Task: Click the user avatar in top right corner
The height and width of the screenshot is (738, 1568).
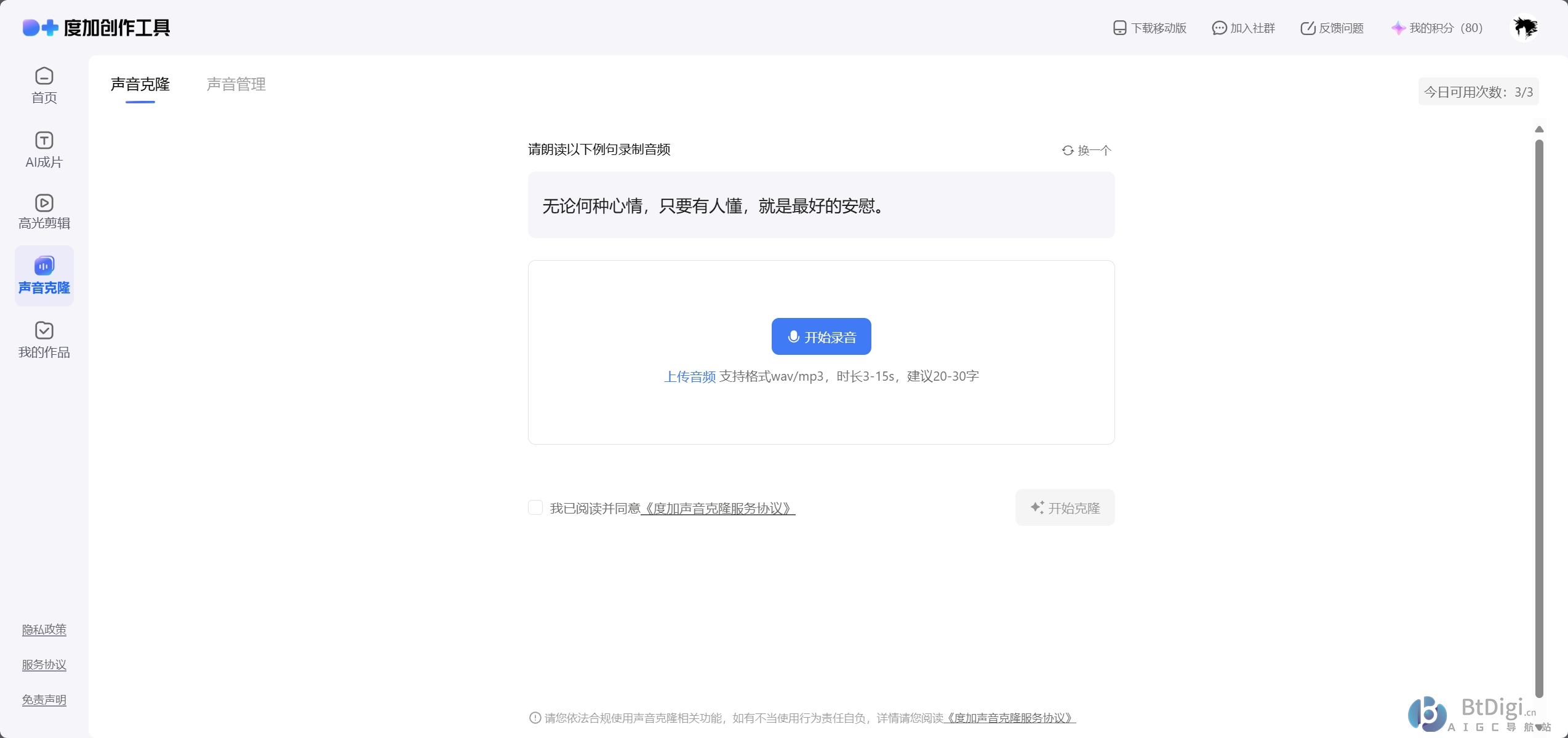Action: point(1525,28)
